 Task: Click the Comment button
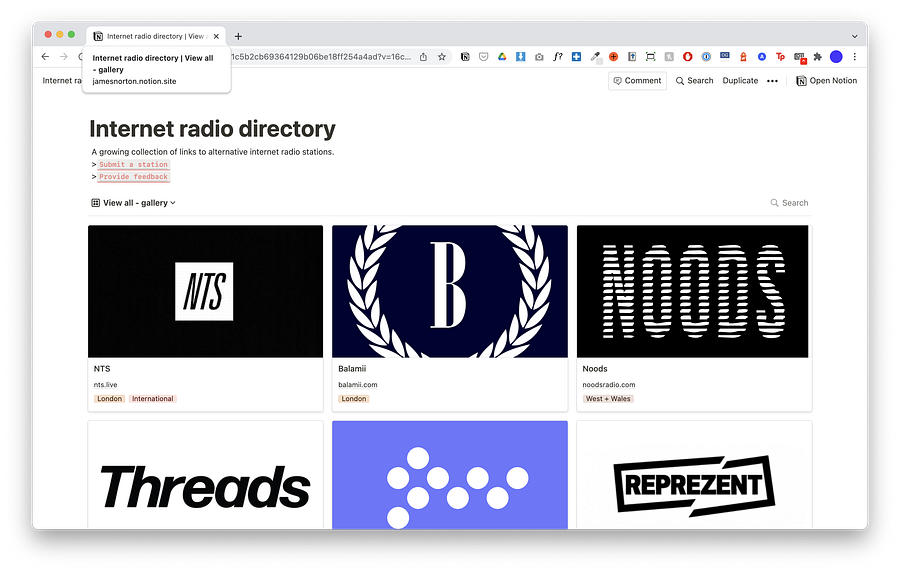(x=637, y=81)
